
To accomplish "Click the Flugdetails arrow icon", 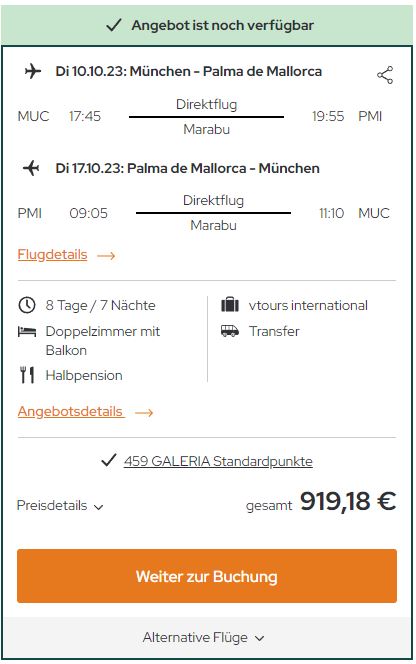I will tap(106, 255).
